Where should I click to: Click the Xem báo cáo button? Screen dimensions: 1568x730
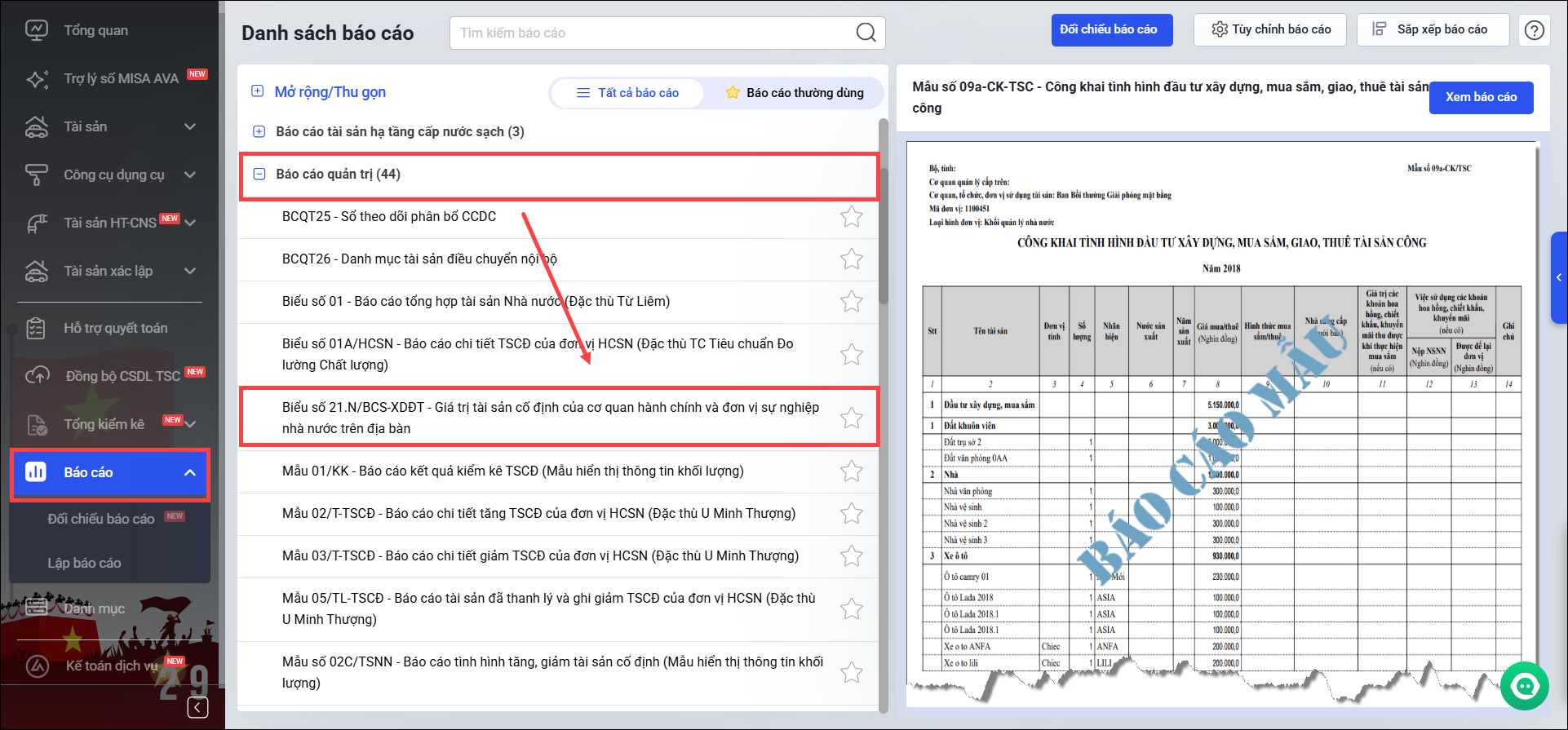(1480, 97)
